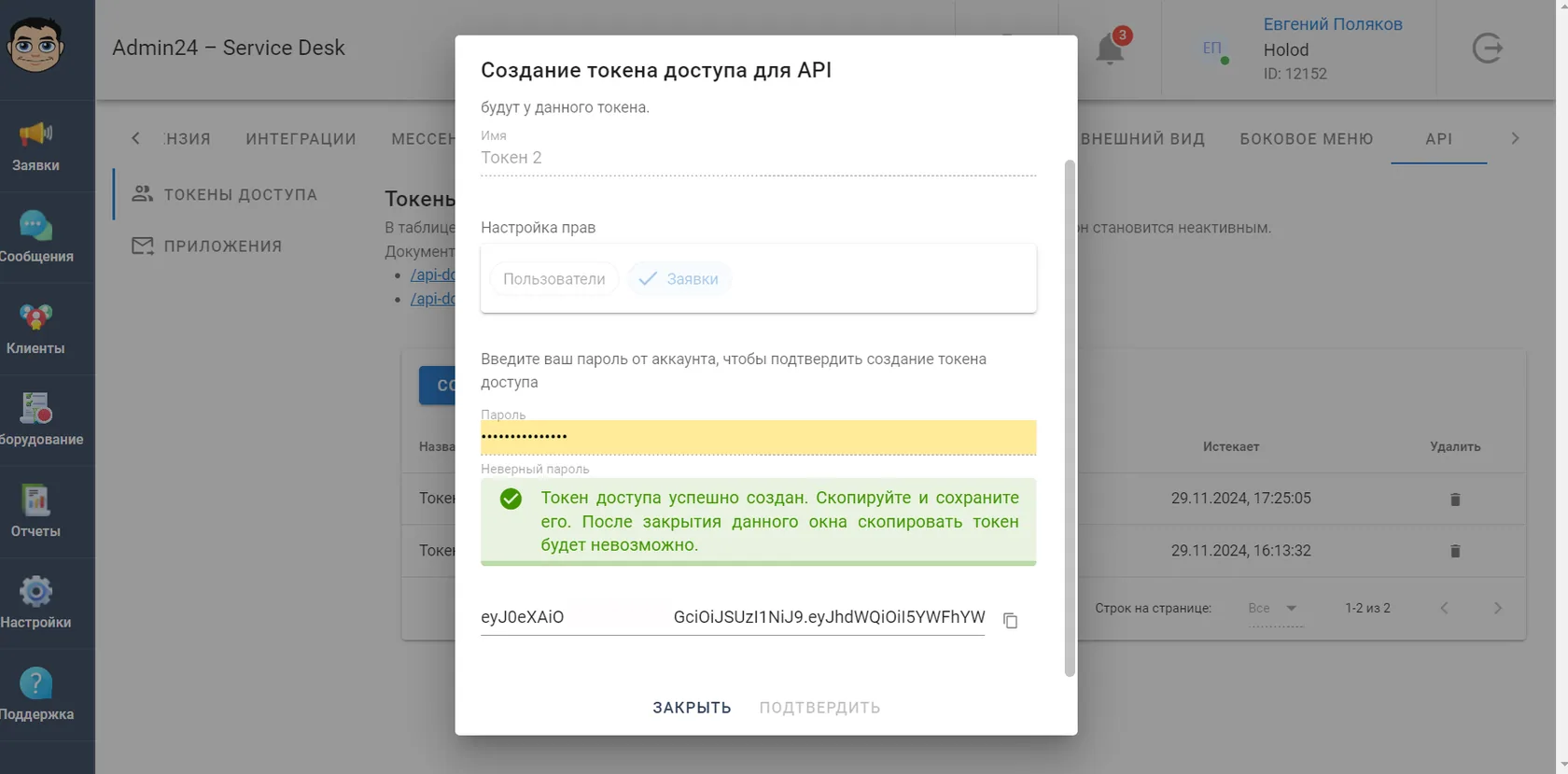Click the Admin24 mascot logo
Viewport: 1568px width, 774px height.
tap(35, 45)
